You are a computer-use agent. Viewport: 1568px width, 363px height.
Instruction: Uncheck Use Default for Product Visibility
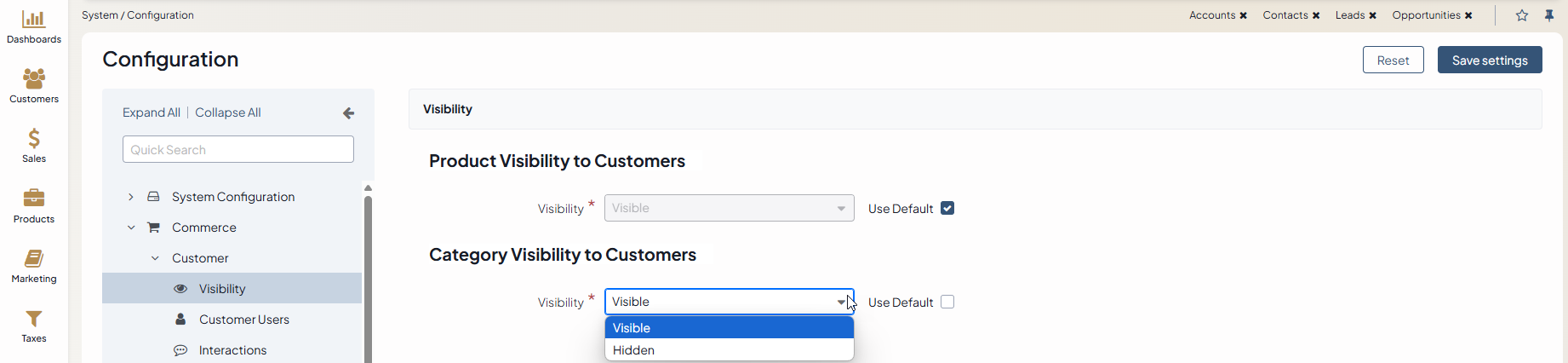pyautogui.click(x=947, y=208)
